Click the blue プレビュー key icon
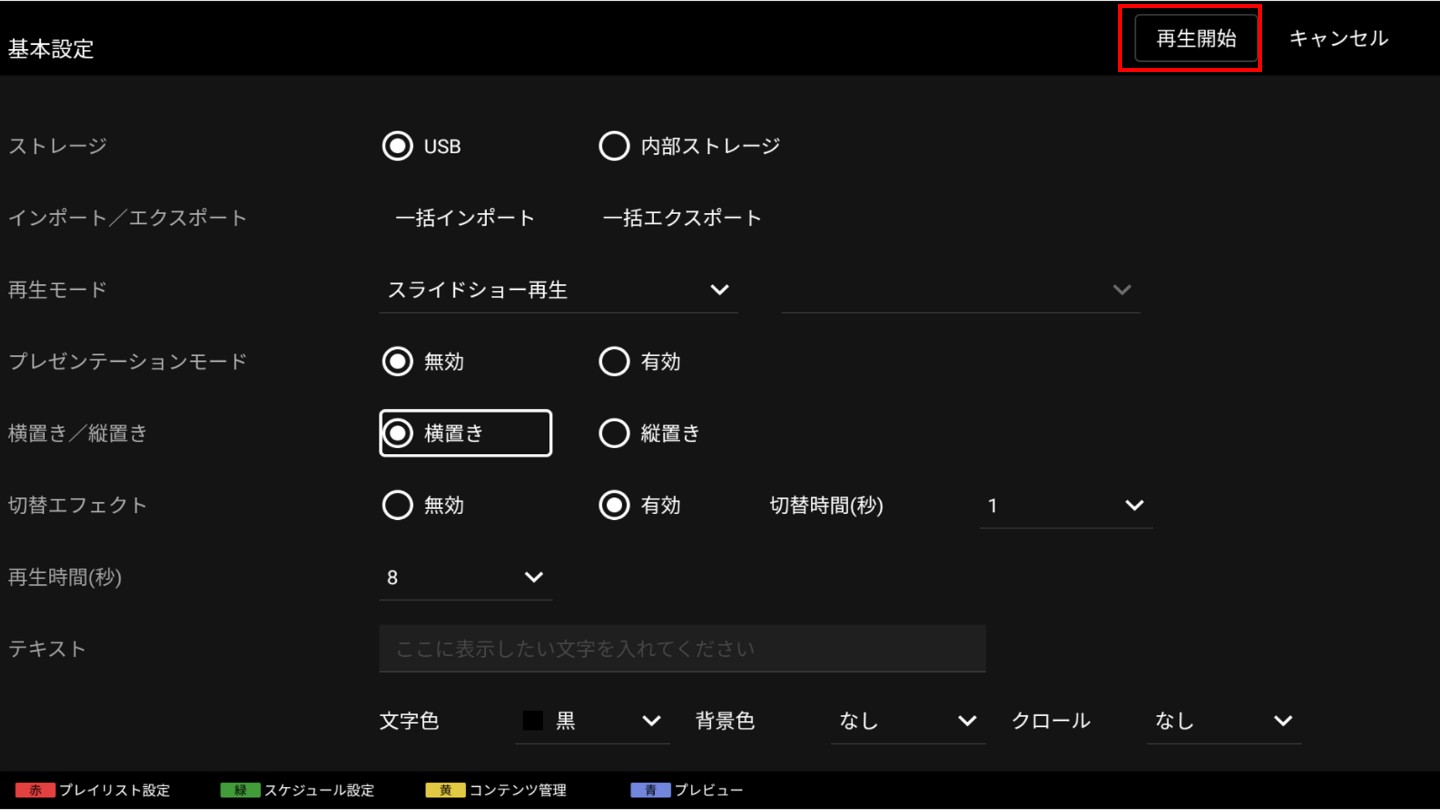 [650, 790]
